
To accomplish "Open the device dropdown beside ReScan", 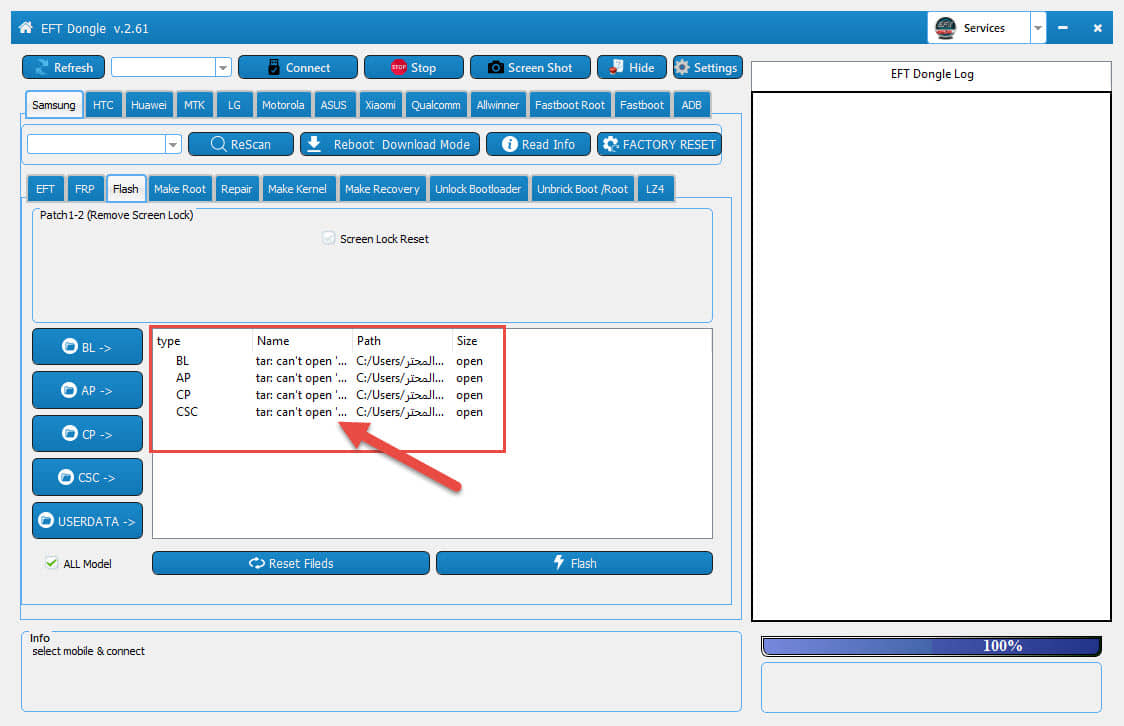I will coord(173,144).
